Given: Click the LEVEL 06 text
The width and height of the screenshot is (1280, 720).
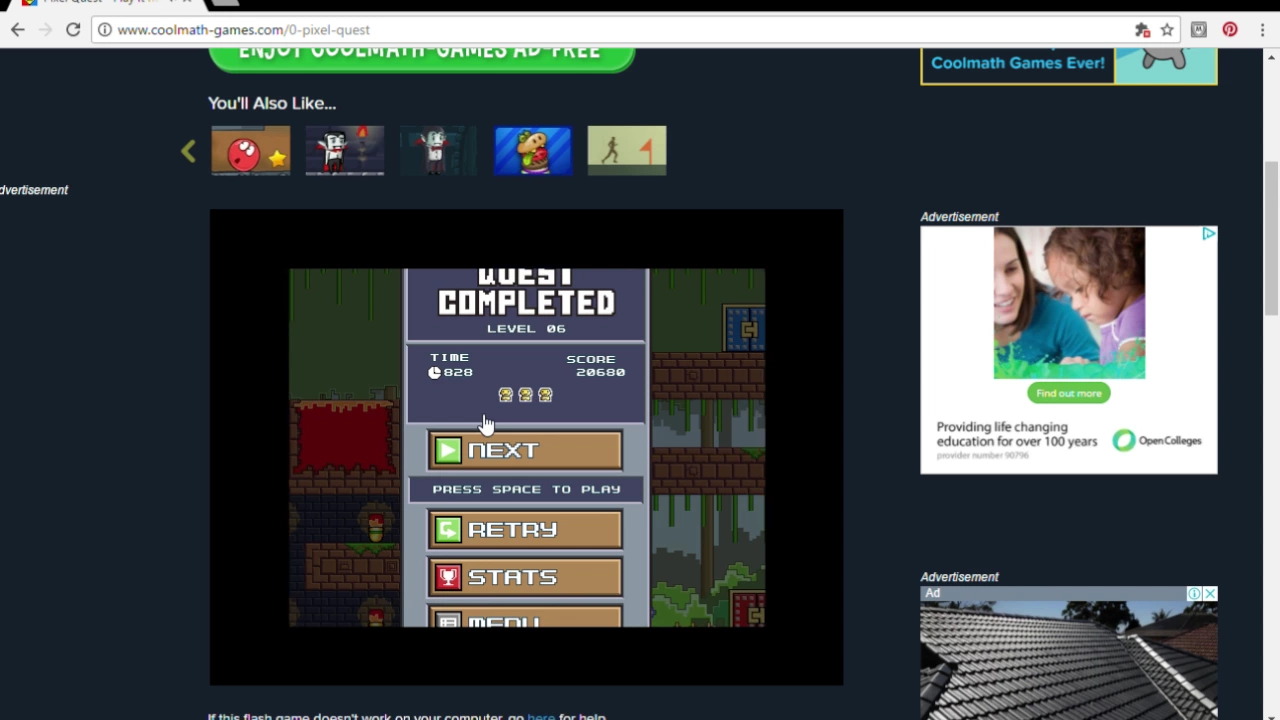Looking at the screenshot, I should 526,328.
